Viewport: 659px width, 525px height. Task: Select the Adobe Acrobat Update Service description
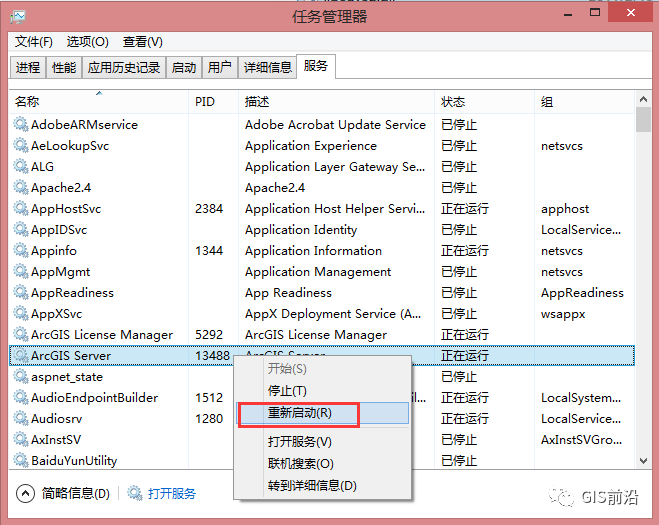(x=335, y=124)
